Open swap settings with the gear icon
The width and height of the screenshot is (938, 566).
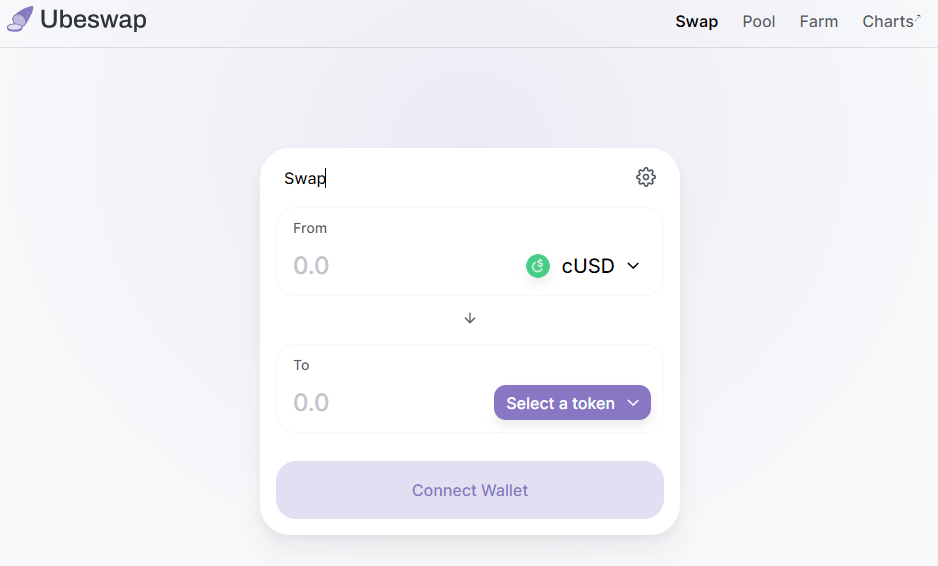click(x=646, y=177)
